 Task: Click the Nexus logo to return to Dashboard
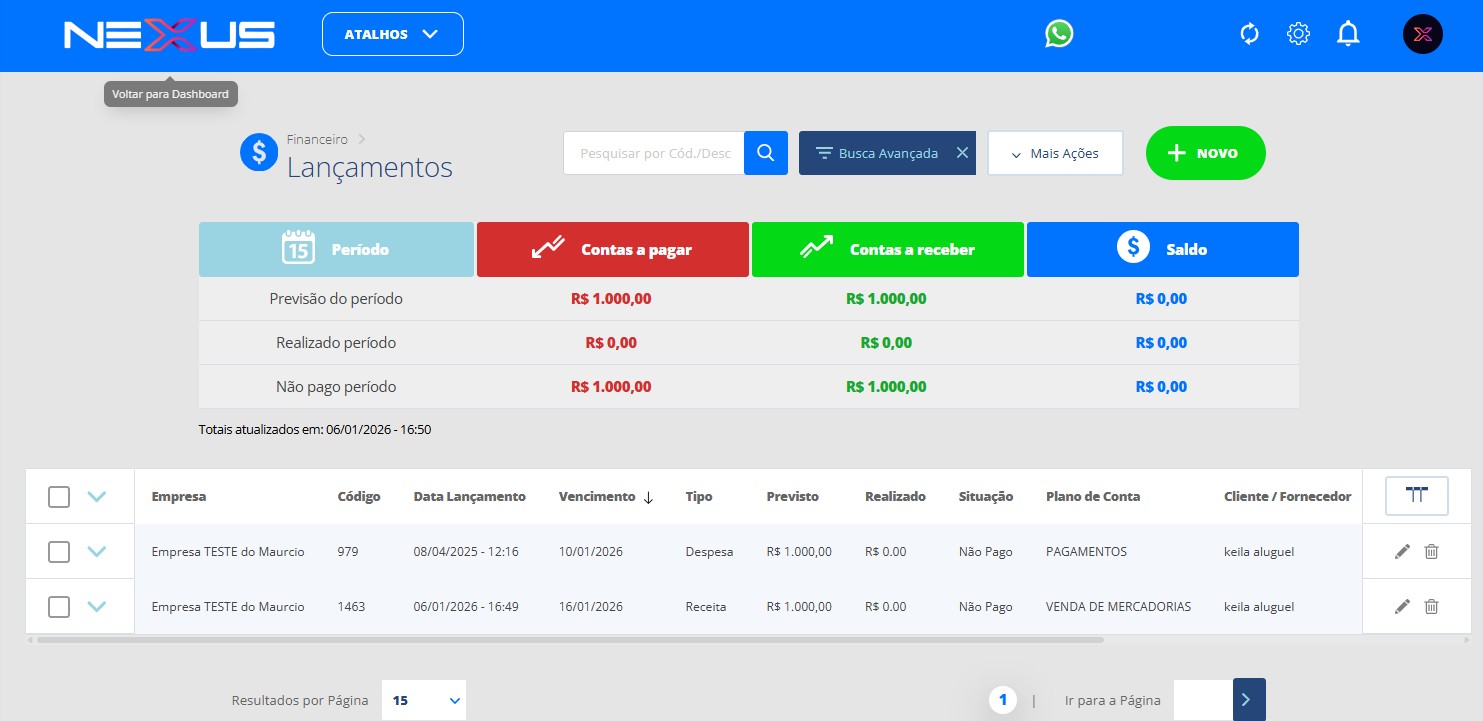[169, 36]
